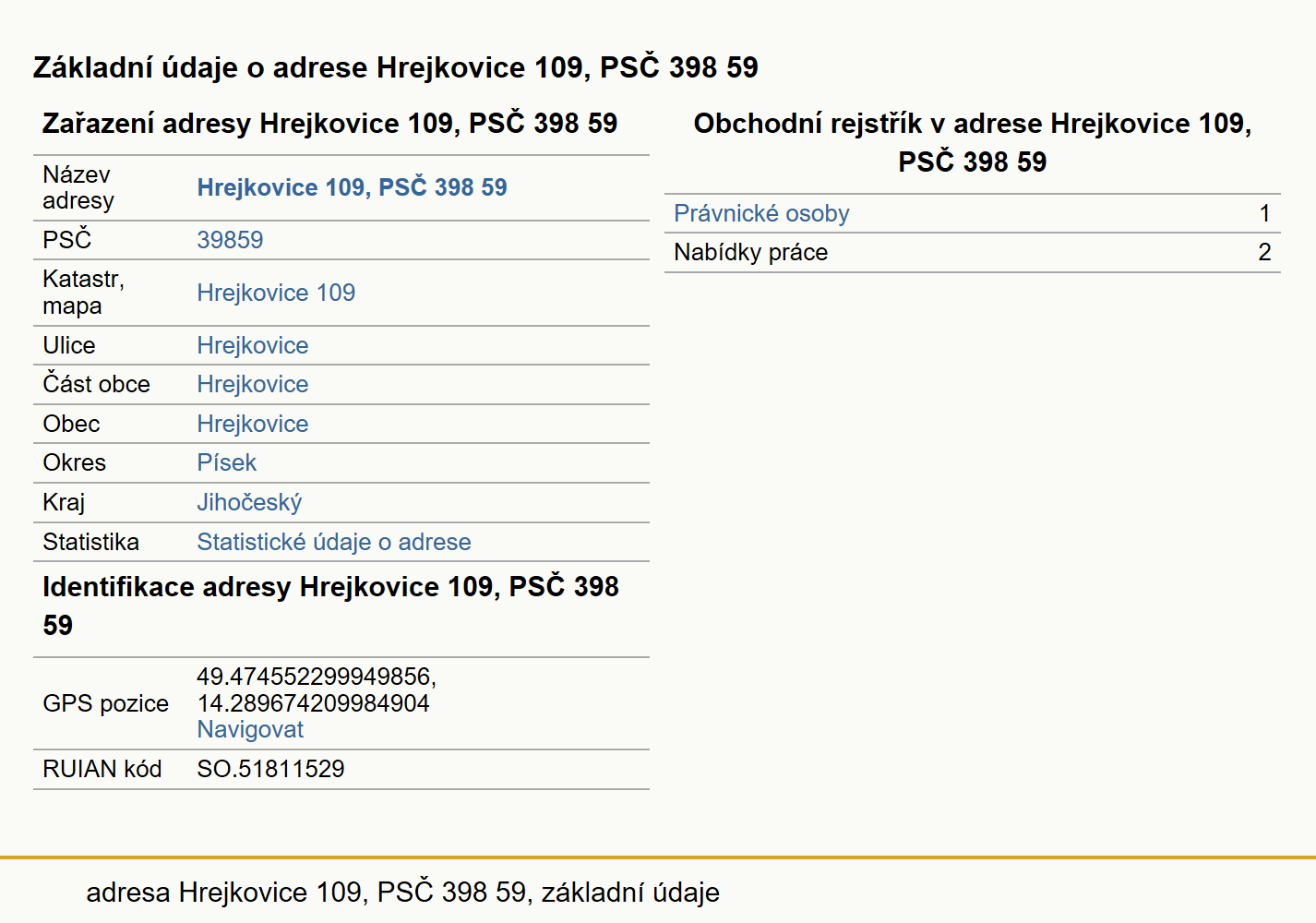This screenshot has width=1316, height=923.
Task: Open postal code link 39859
Action: pos(230,240)
